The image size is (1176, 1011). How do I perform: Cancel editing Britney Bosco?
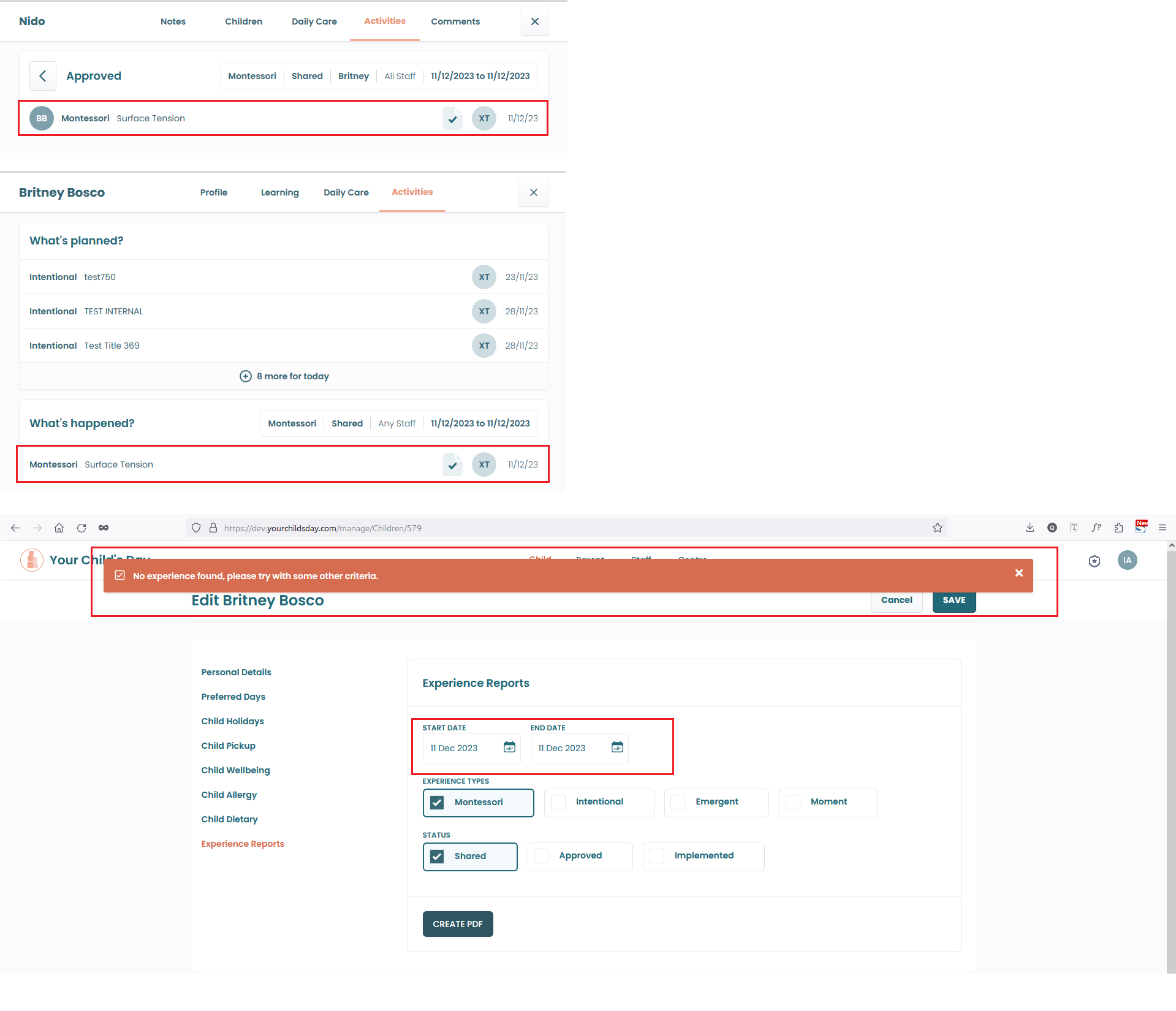point(897,600)
